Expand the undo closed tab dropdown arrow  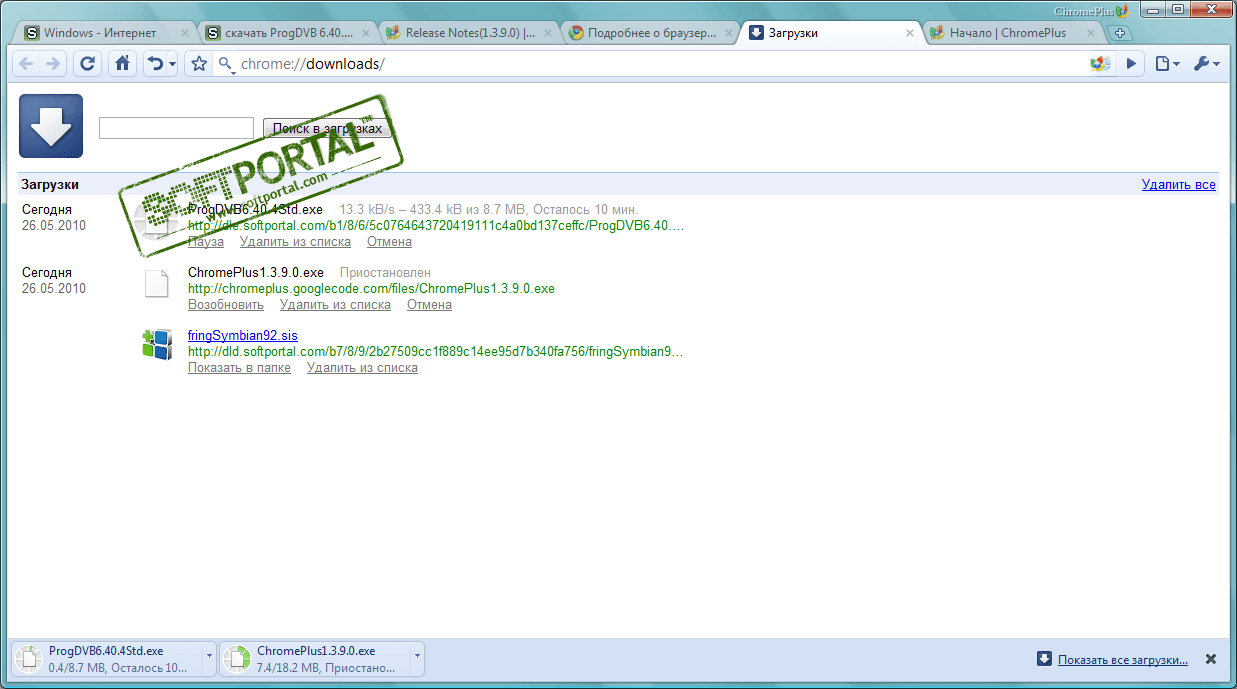tap(172, 65)
